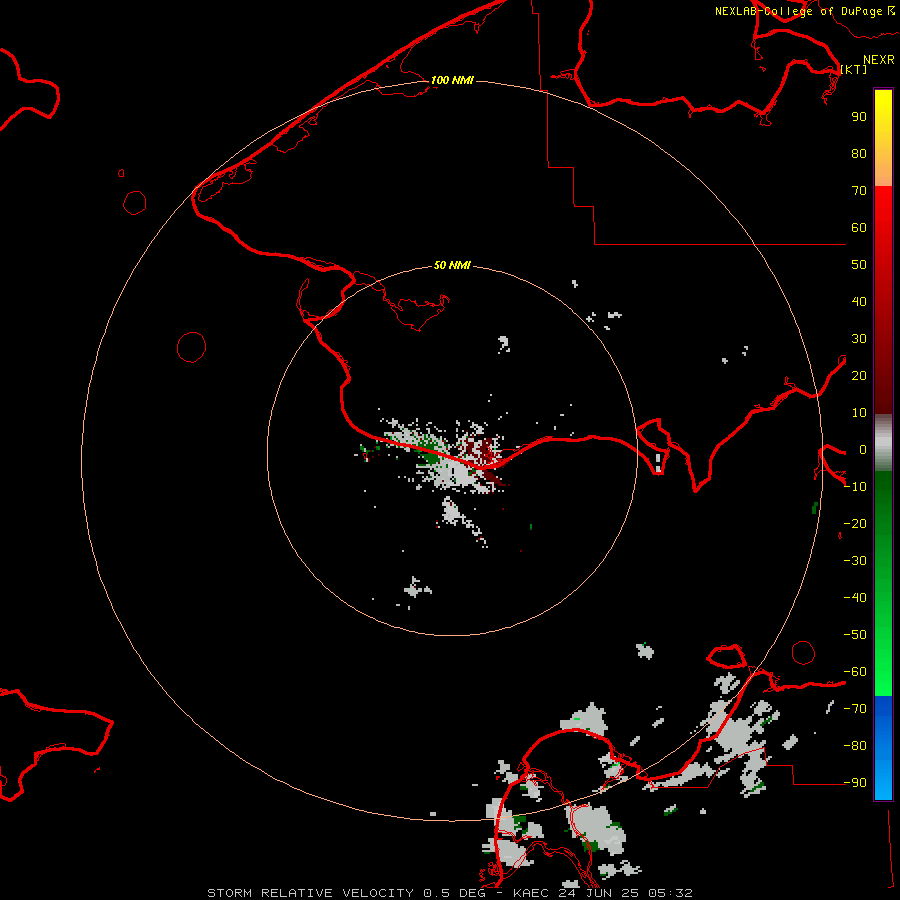The image size is (900, 900).
Task: Click the 20 value on the velocity scale
Action: click(859, 376)
